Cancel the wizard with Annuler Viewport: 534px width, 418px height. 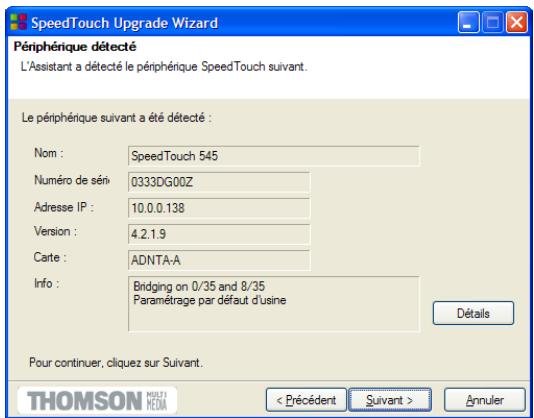click(x=485, y=400)
